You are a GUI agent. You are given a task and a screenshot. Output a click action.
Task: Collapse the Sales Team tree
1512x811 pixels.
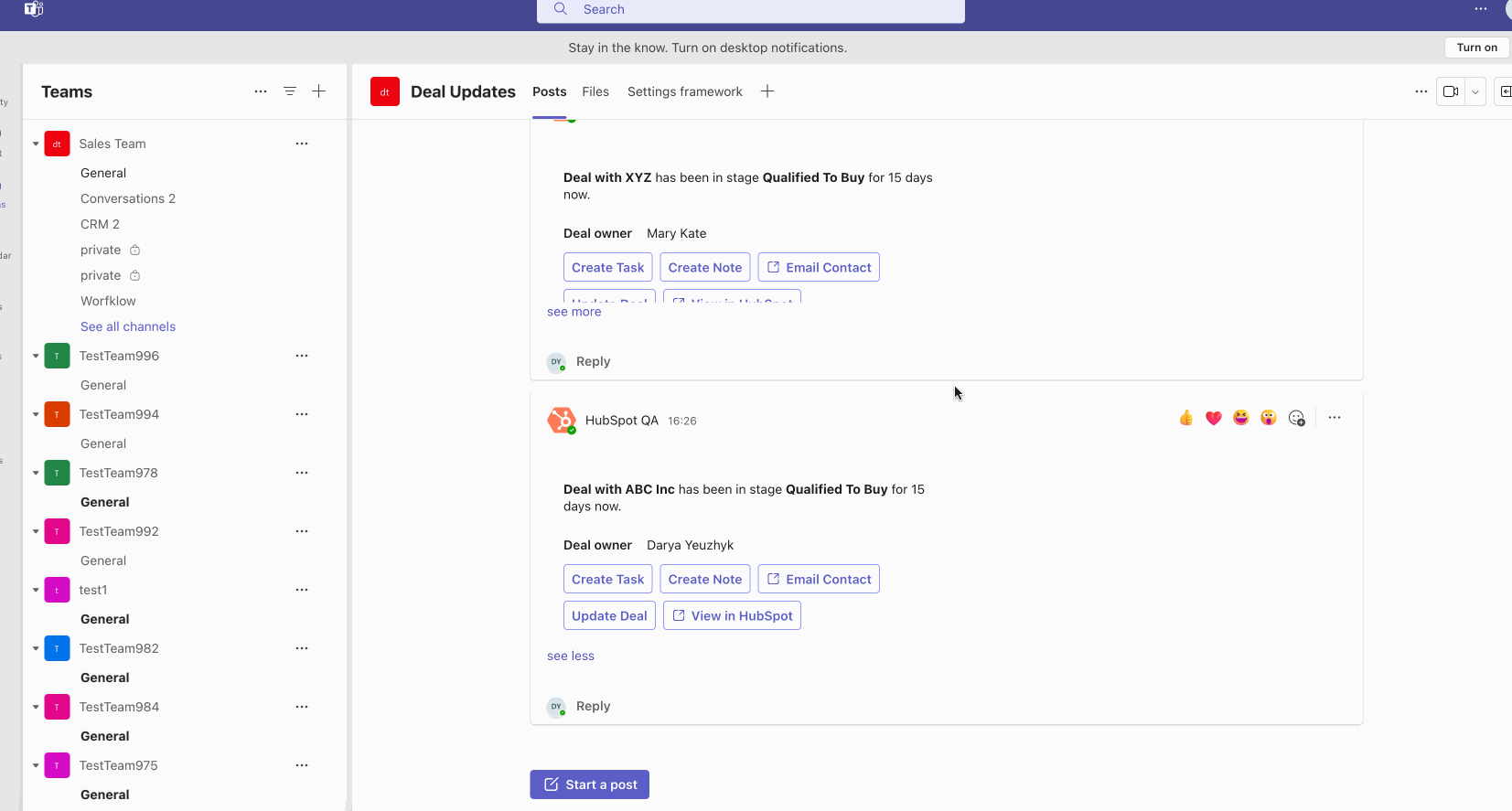coord(36,144)
